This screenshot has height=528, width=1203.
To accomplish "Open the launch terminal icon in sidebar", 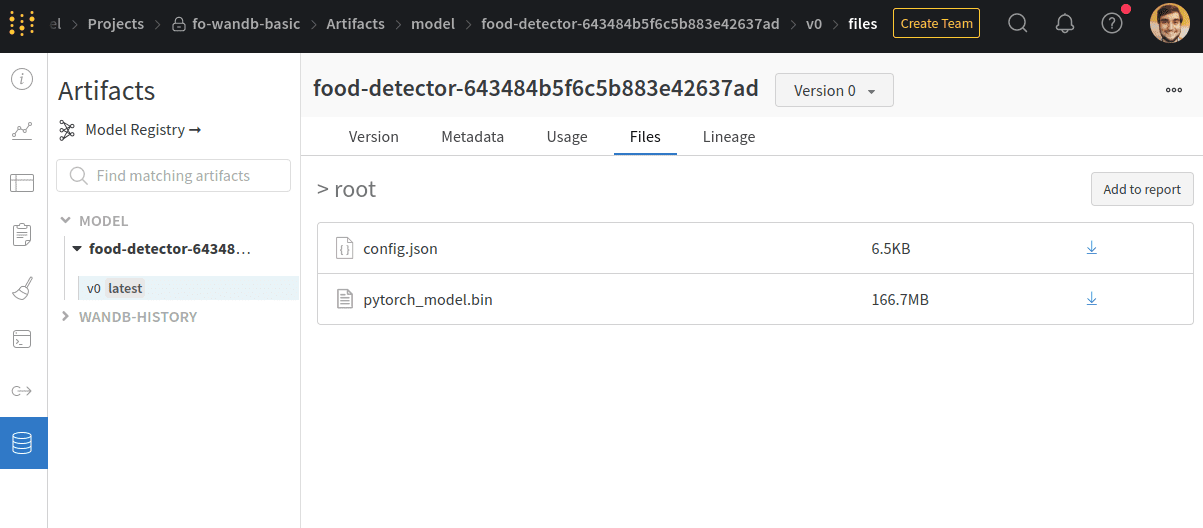I will [22, 339].
